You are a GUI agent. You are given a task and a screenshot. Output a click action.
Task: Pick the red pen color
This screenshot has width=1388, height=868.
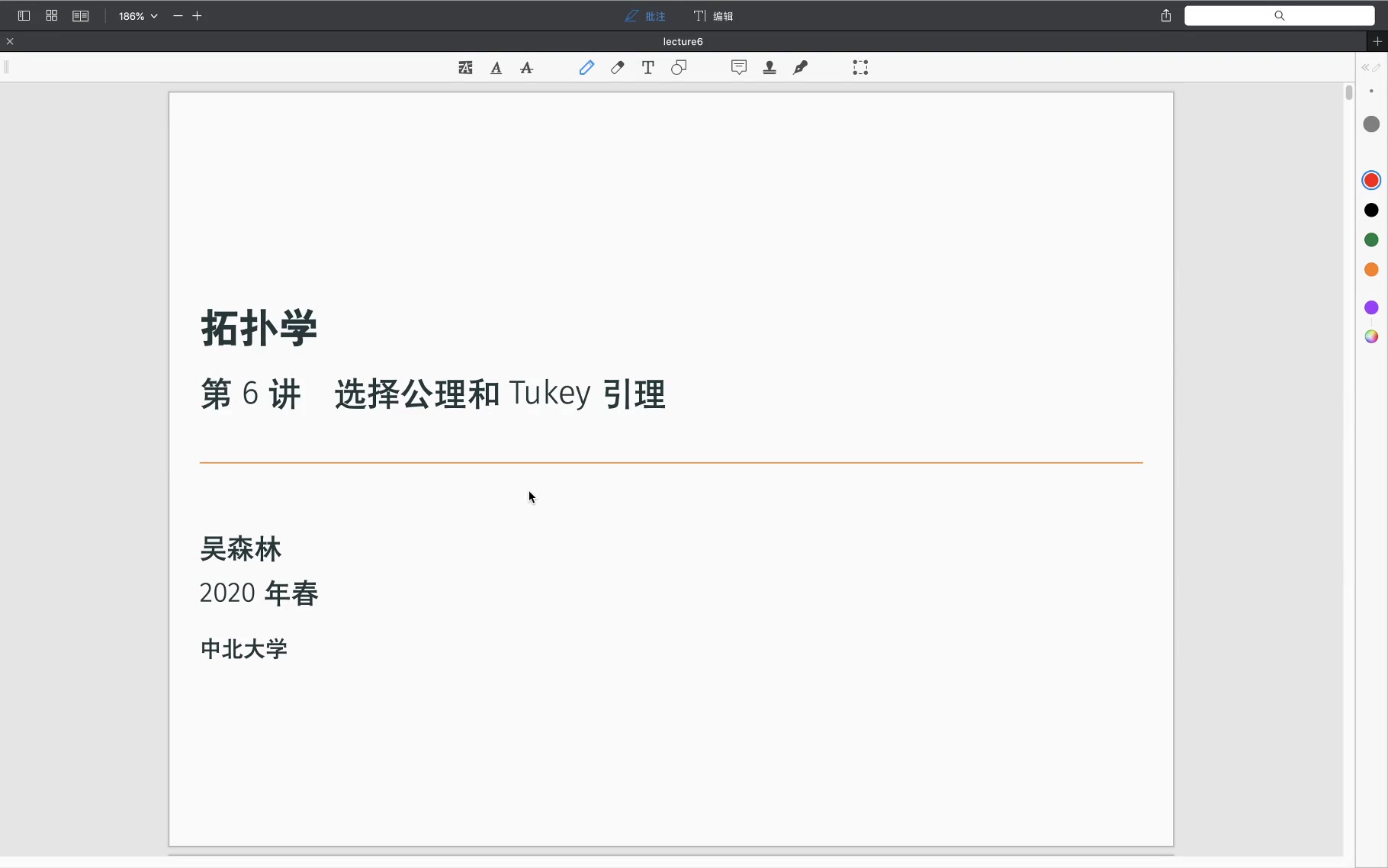1371,180
